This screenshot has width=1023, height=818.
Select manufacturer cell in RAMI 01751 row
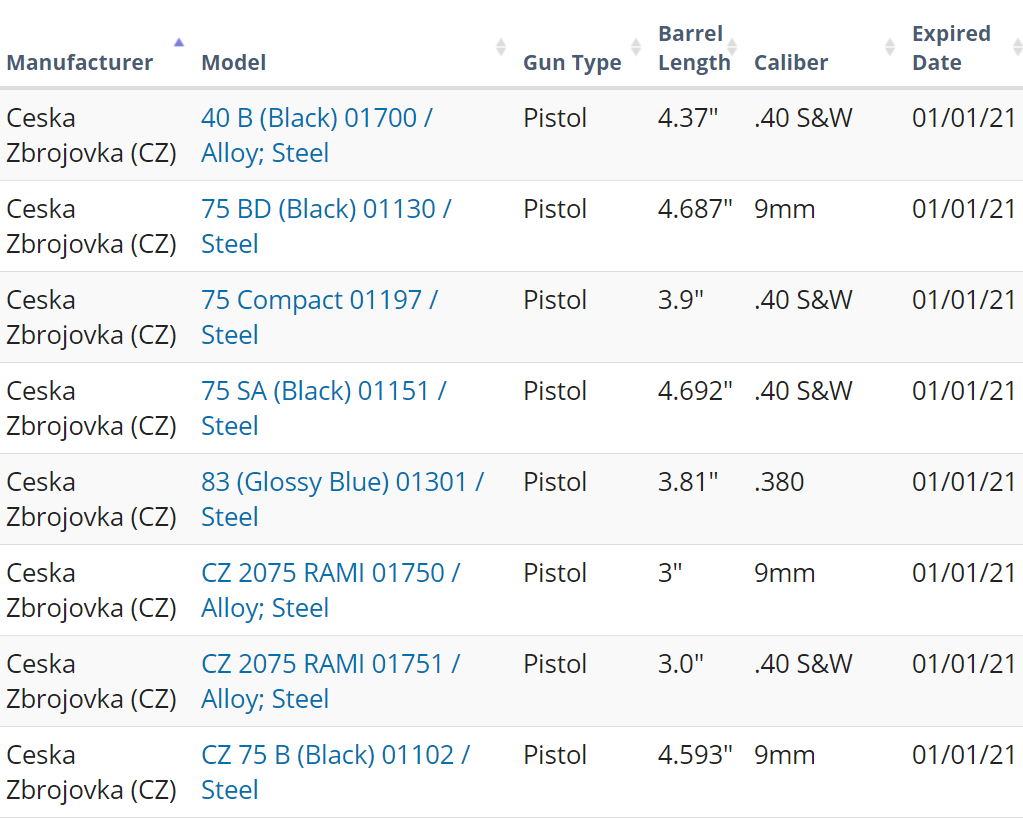[91, 681]
